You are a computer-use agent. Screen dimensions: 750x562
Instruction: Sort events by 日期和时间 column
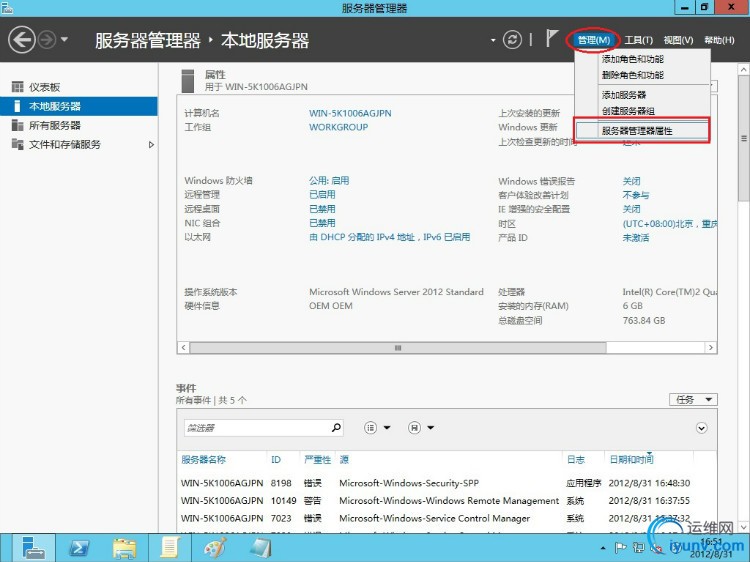[631, 460]
